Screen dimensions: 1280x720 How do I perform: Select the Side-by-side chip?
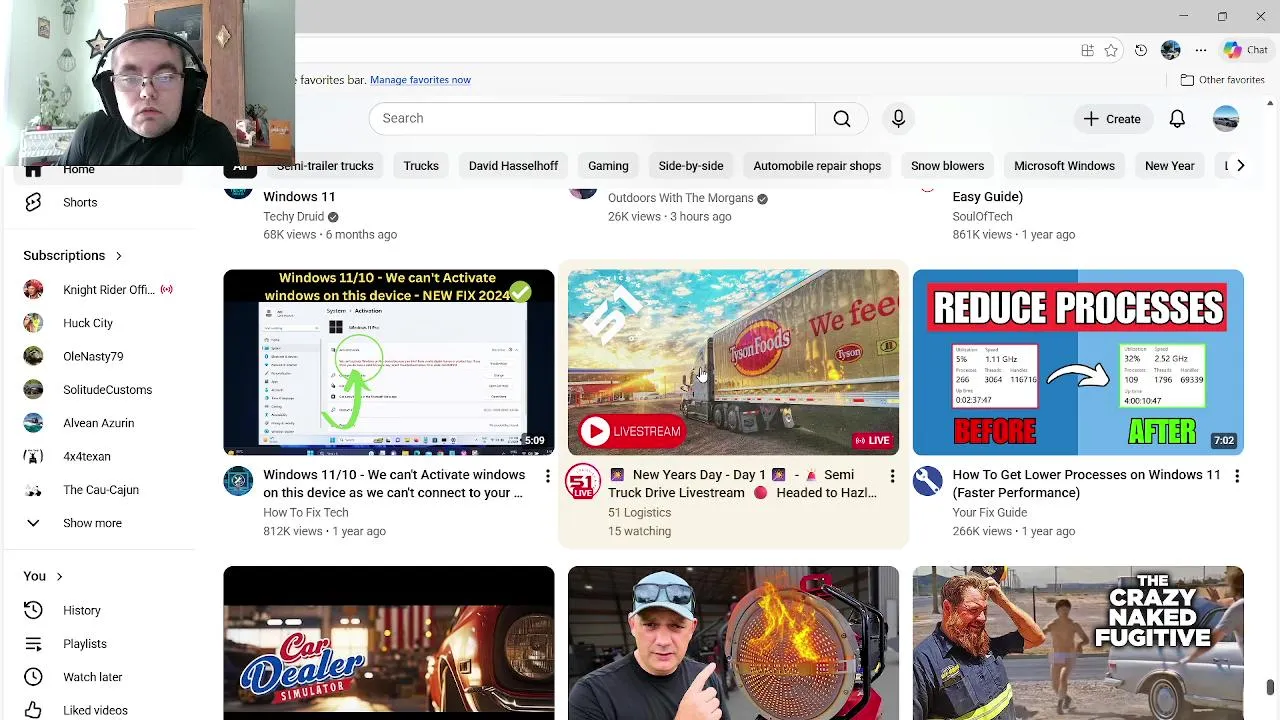691,166
